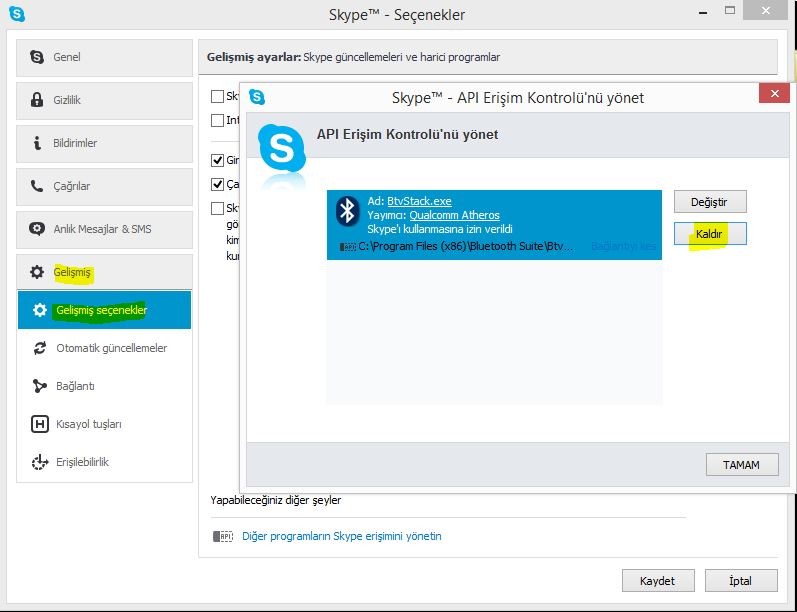The width and height of the screenshot is (797, 612).
Task: Click the Kaydet button
Action: pos(658,580)
